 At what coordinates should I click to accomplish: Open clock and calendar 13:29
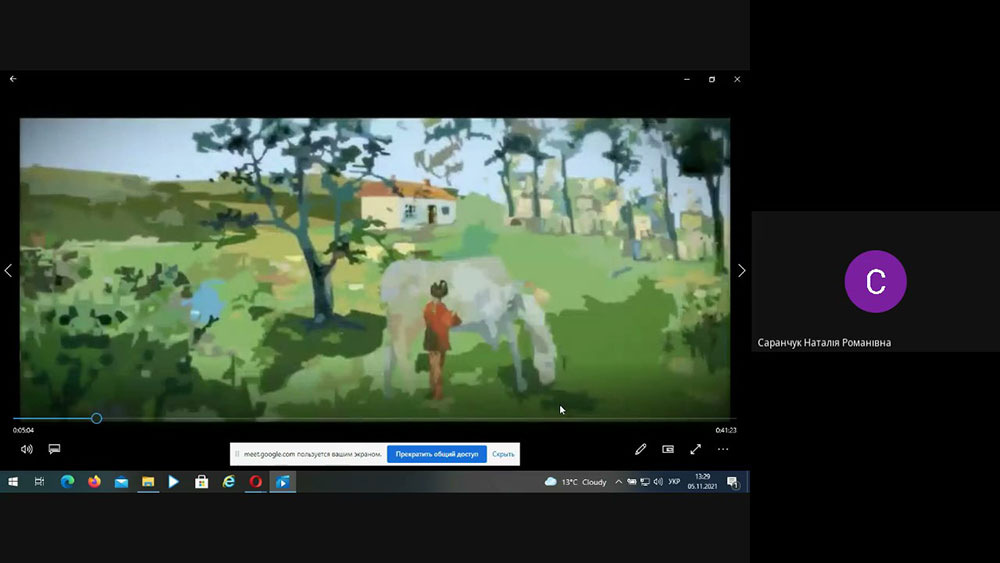[702, 481]
